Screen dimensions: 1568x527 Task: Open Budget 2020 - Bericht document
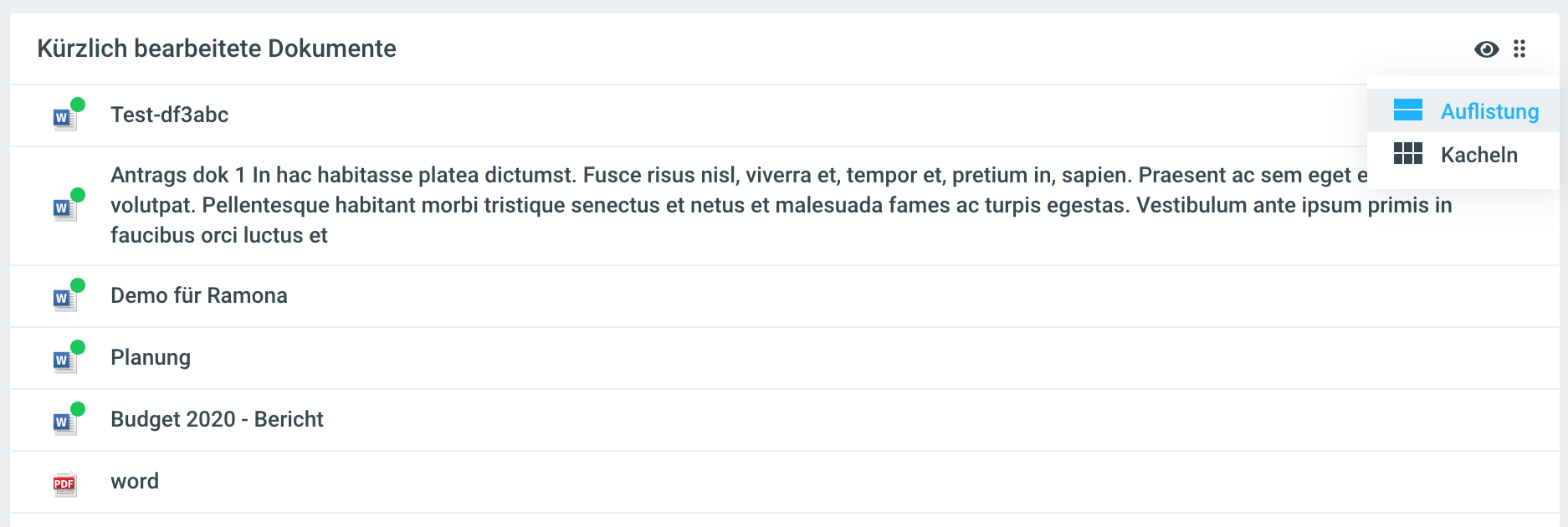coord(217,420)
